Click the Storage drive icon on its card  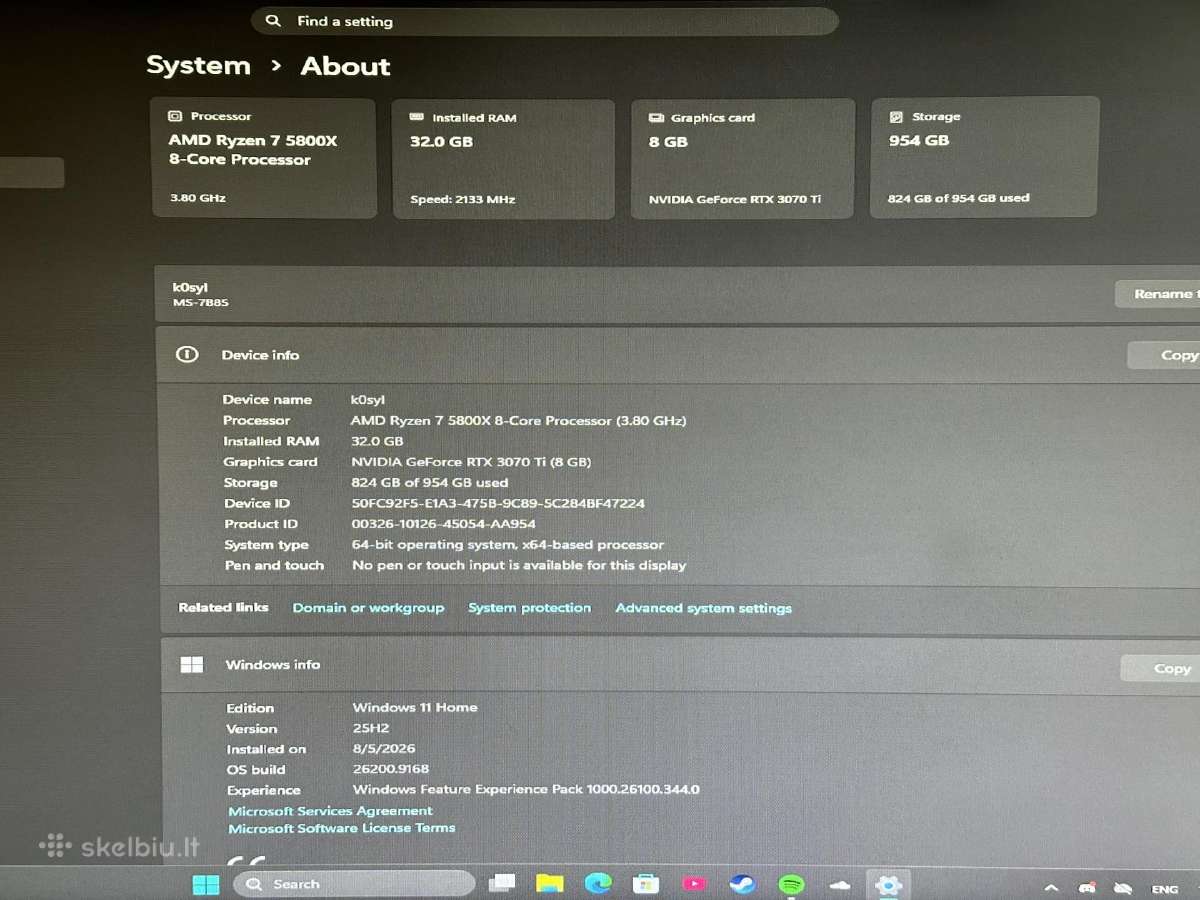896,116
